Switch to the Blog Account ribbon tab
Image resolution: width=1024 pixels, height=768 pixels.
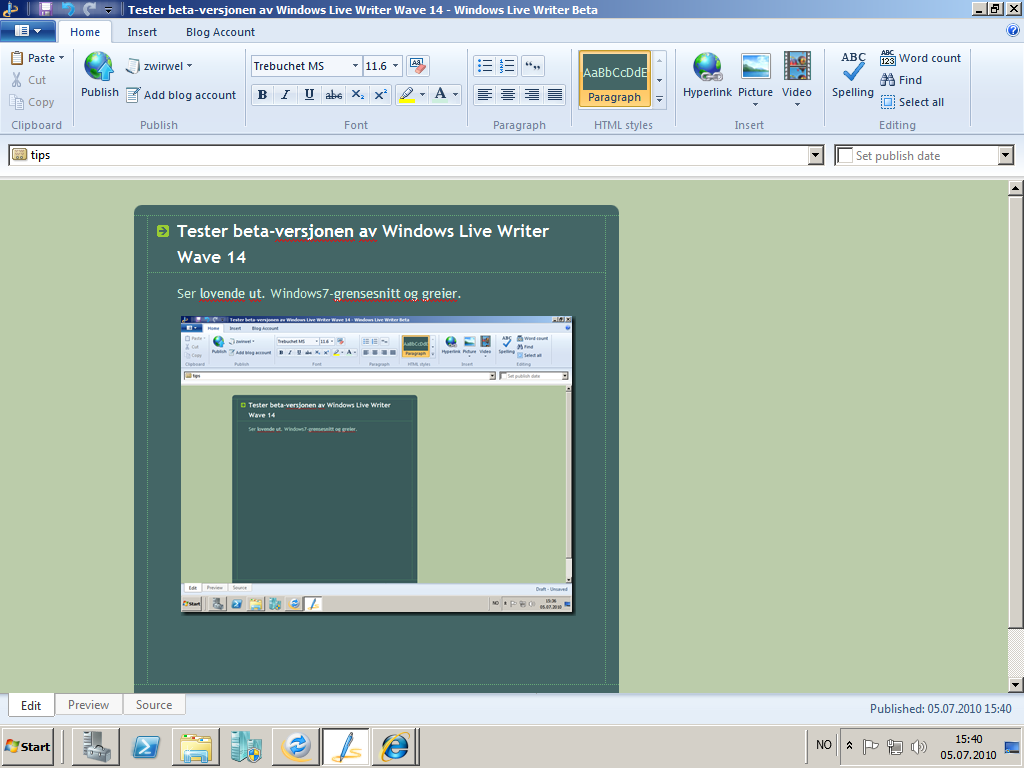[x=220, y=32]
